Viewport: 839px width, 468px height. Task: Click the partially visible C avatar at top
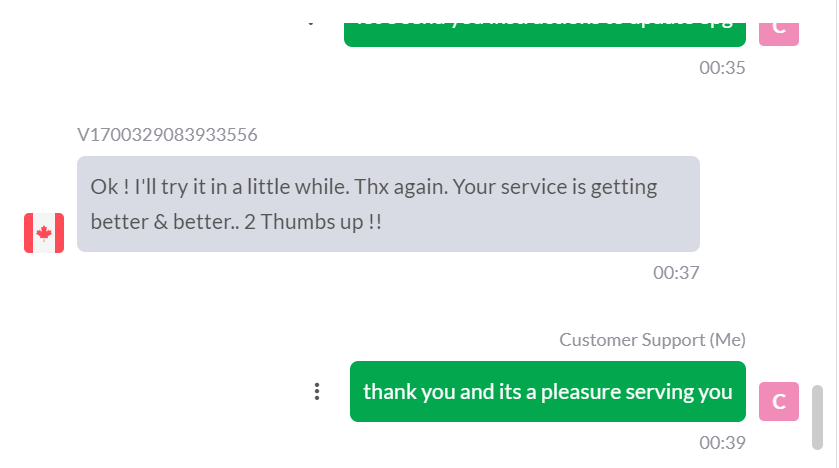pyautogui.click(x=779, y=29)
